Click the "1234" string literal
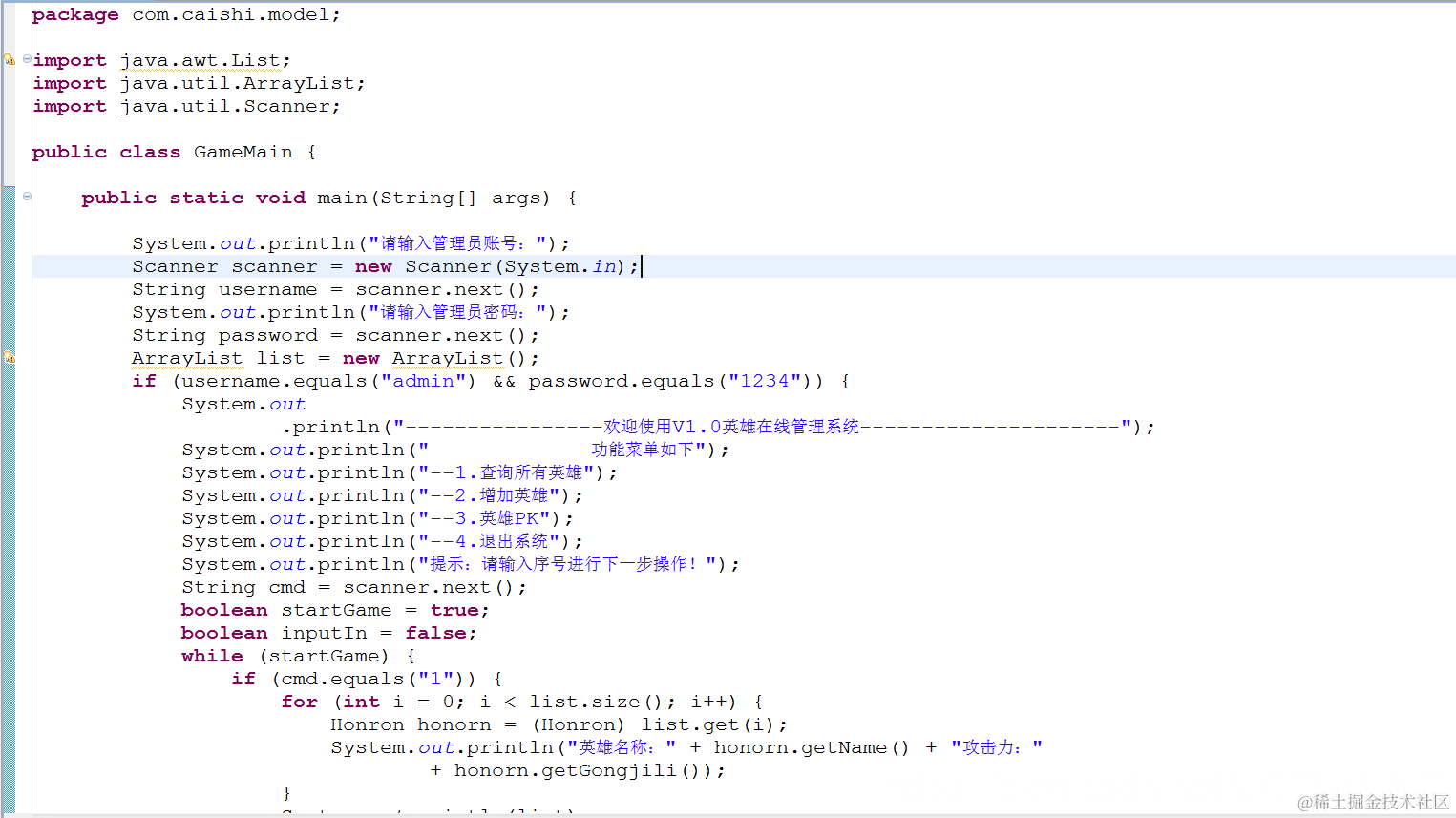Viewport: 1456px width, 818px height. pyautogui.click(x=766, y=382)
